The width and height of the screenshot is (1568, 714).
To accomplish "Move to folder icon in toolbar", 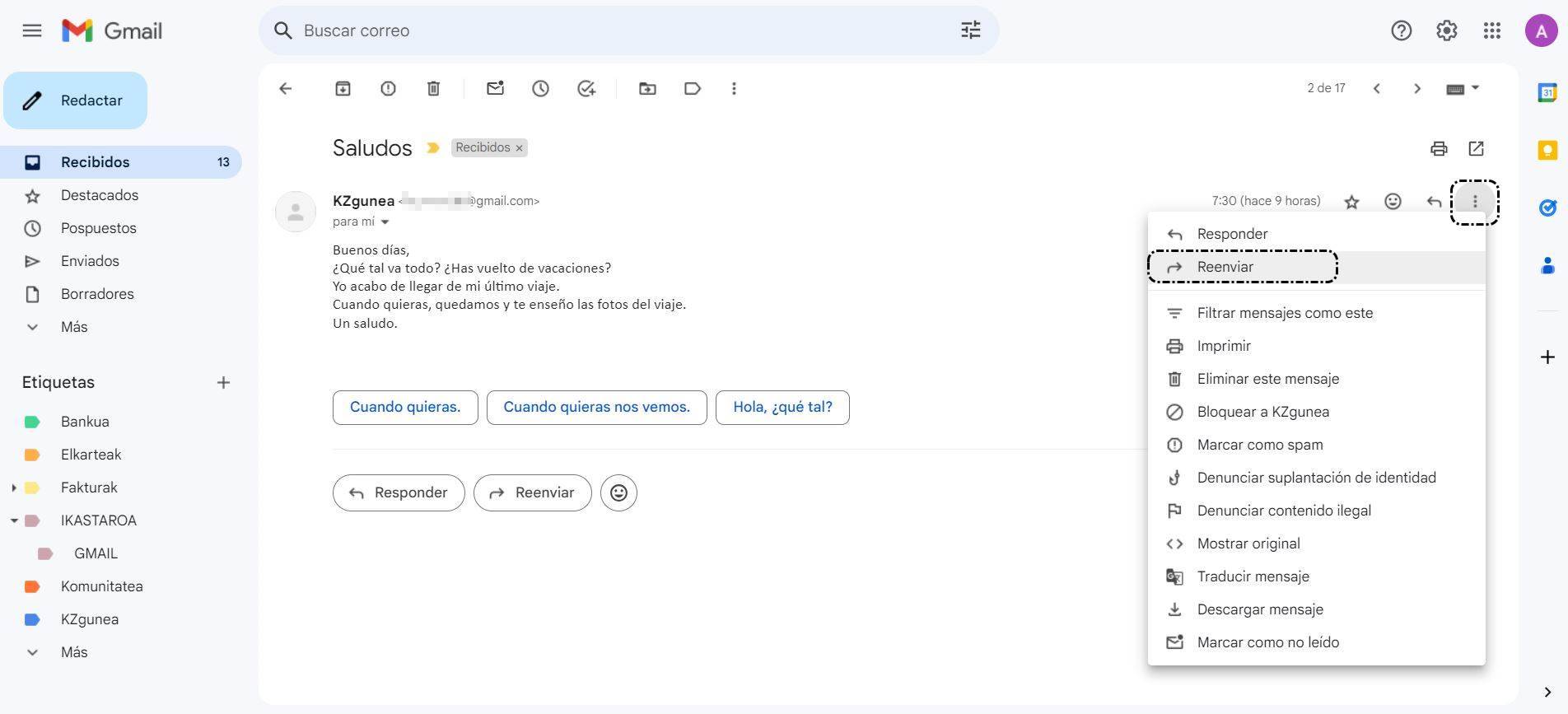I will [647, 88].
